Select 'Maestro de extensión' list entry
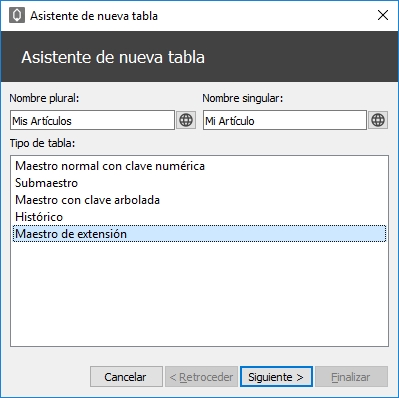Screen dimensions: 399x398 199,234
